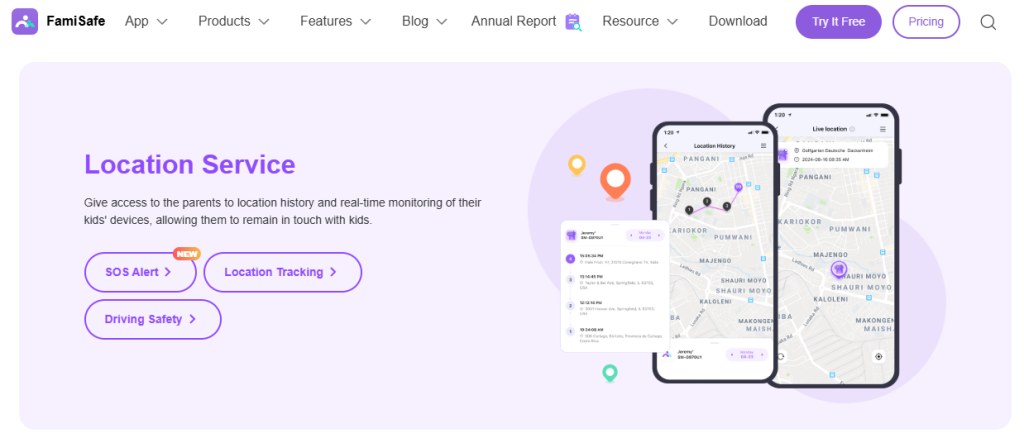Open the Pricing button
Viewport: 1024px width, 438px height.
point(925,21)
